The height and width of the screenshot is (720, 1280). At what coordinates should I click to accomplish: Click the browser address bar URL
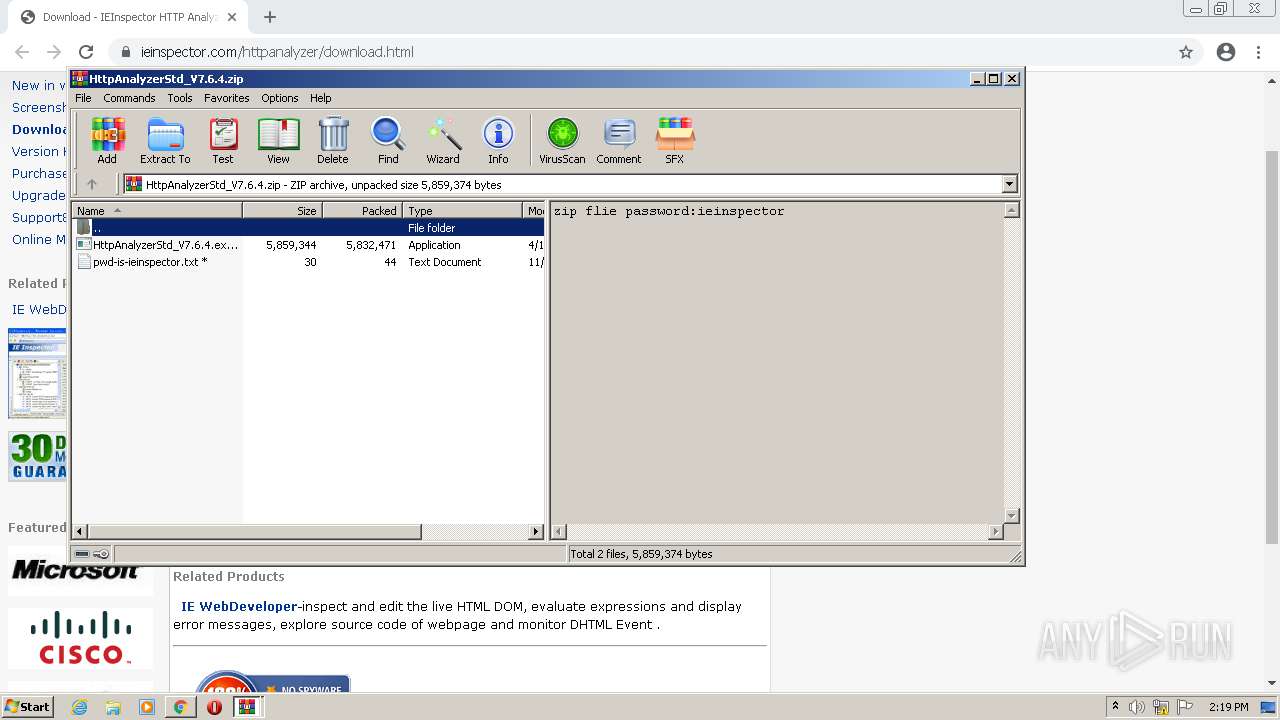277,52
